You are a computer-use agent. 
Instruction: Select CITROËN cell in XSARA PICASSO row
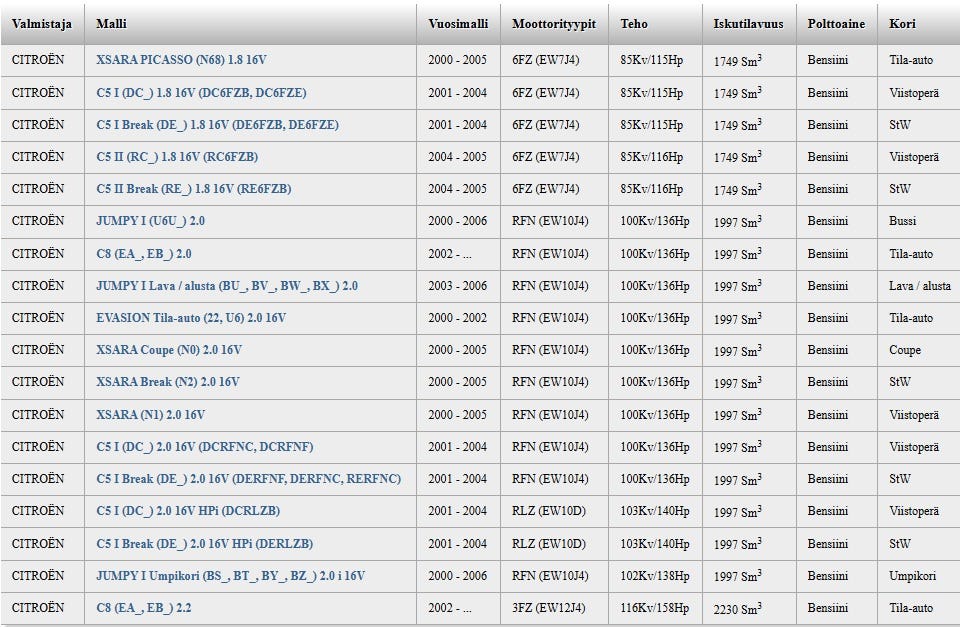(x=38, y=59)
